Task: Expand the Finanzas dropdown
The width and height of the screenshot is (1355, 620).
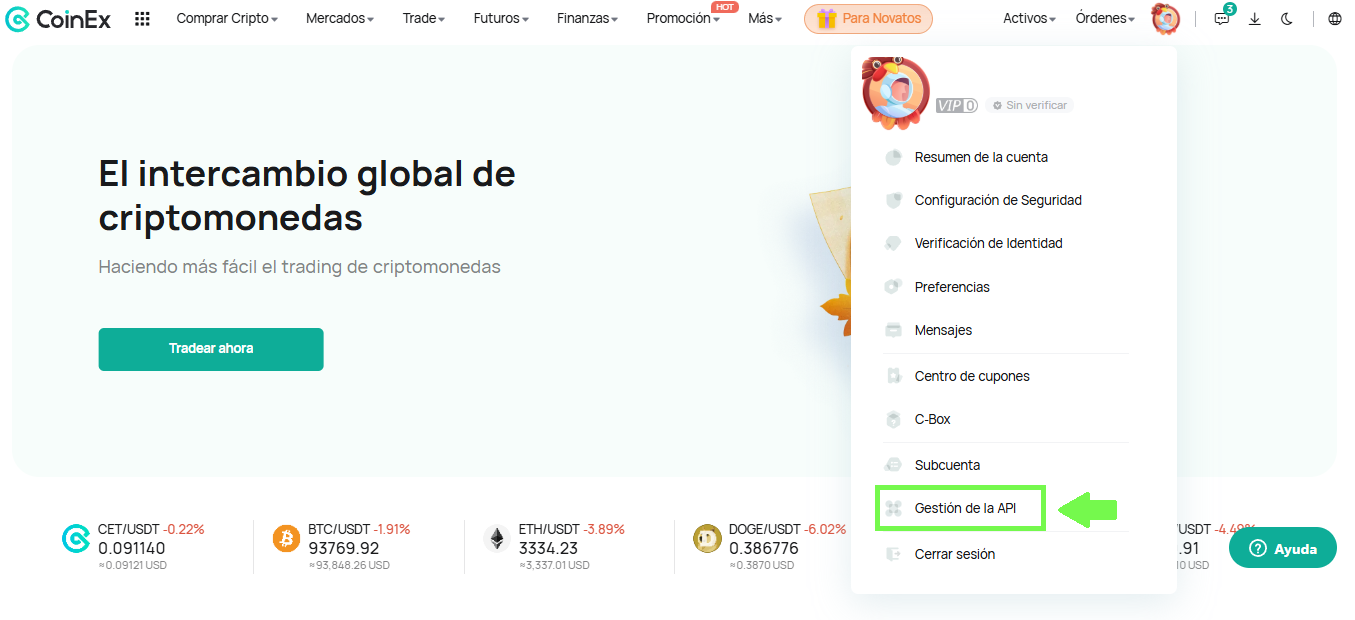Action: coord(587,19)
